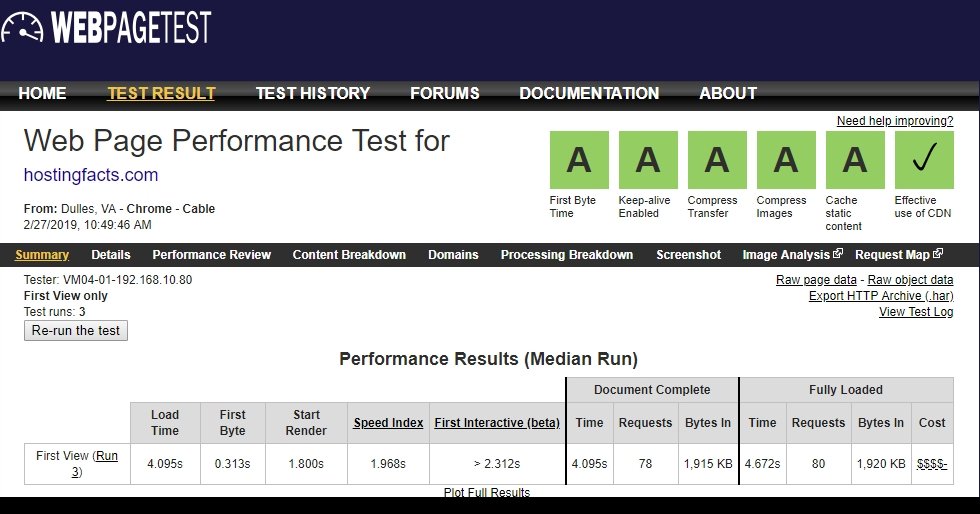Screen dimensions: 980x514
Task: Switch to the Domains tab
Action: pyautogui.click(x=453, y=254)
